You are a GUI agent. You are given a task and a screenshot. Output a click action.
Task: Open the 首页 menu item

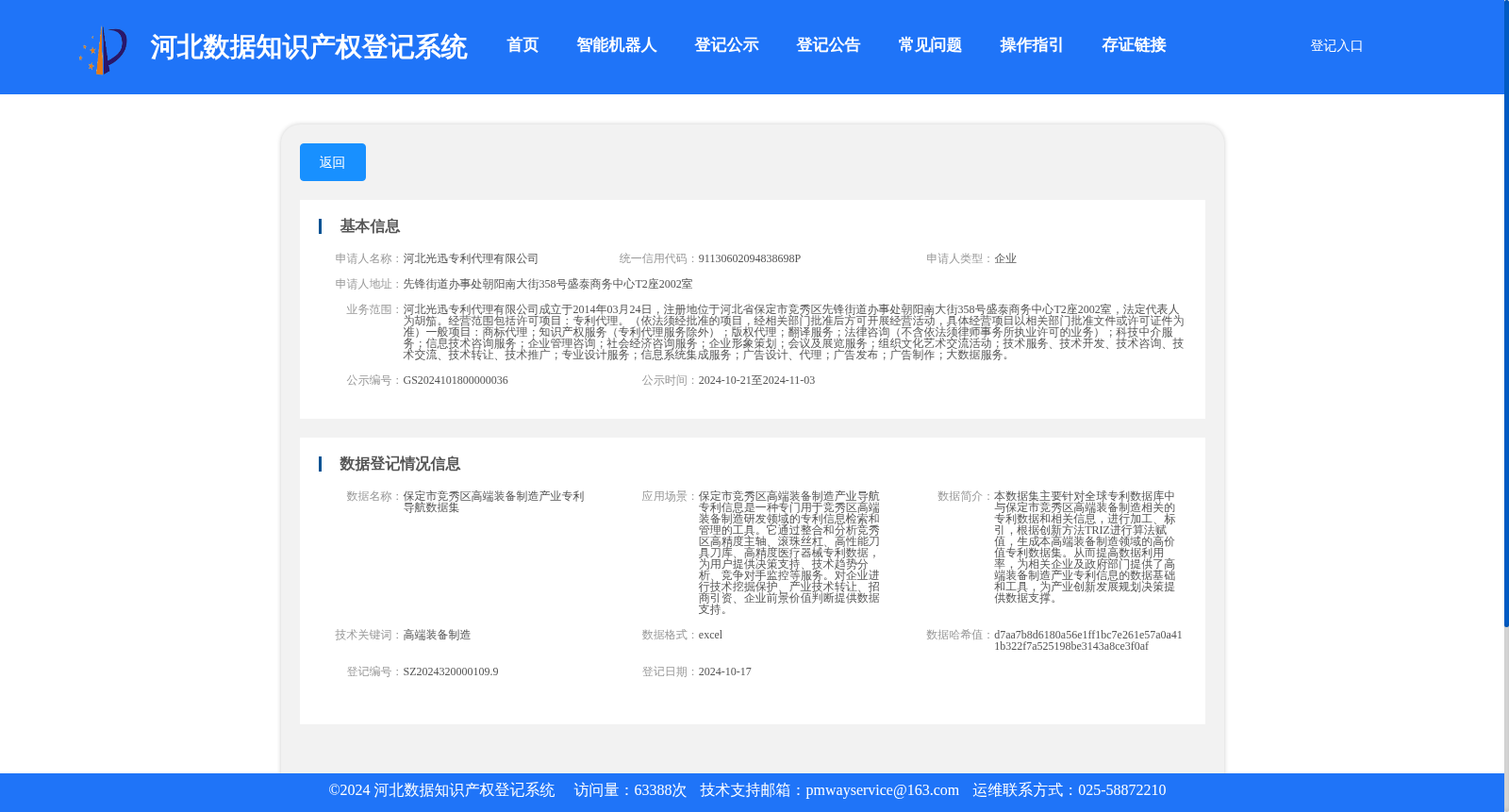522,45
